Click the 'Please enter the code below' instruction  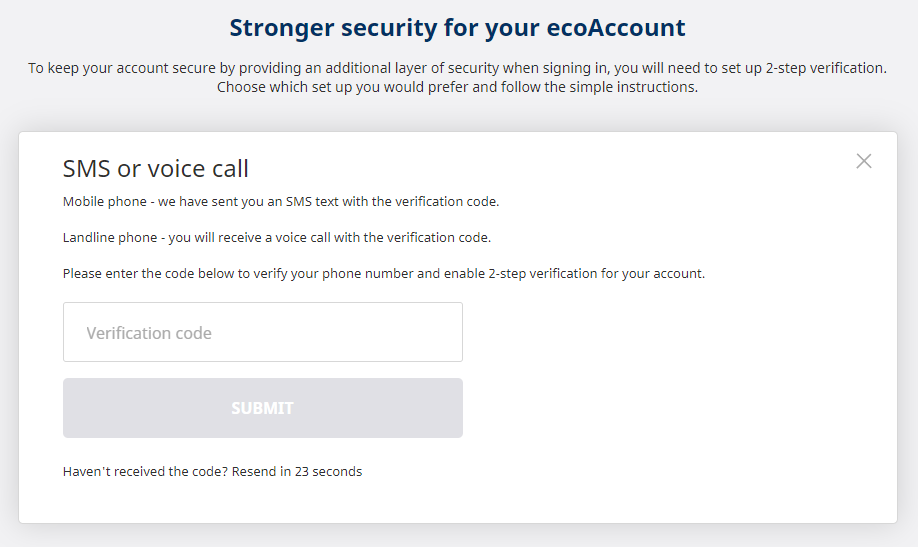384,273
